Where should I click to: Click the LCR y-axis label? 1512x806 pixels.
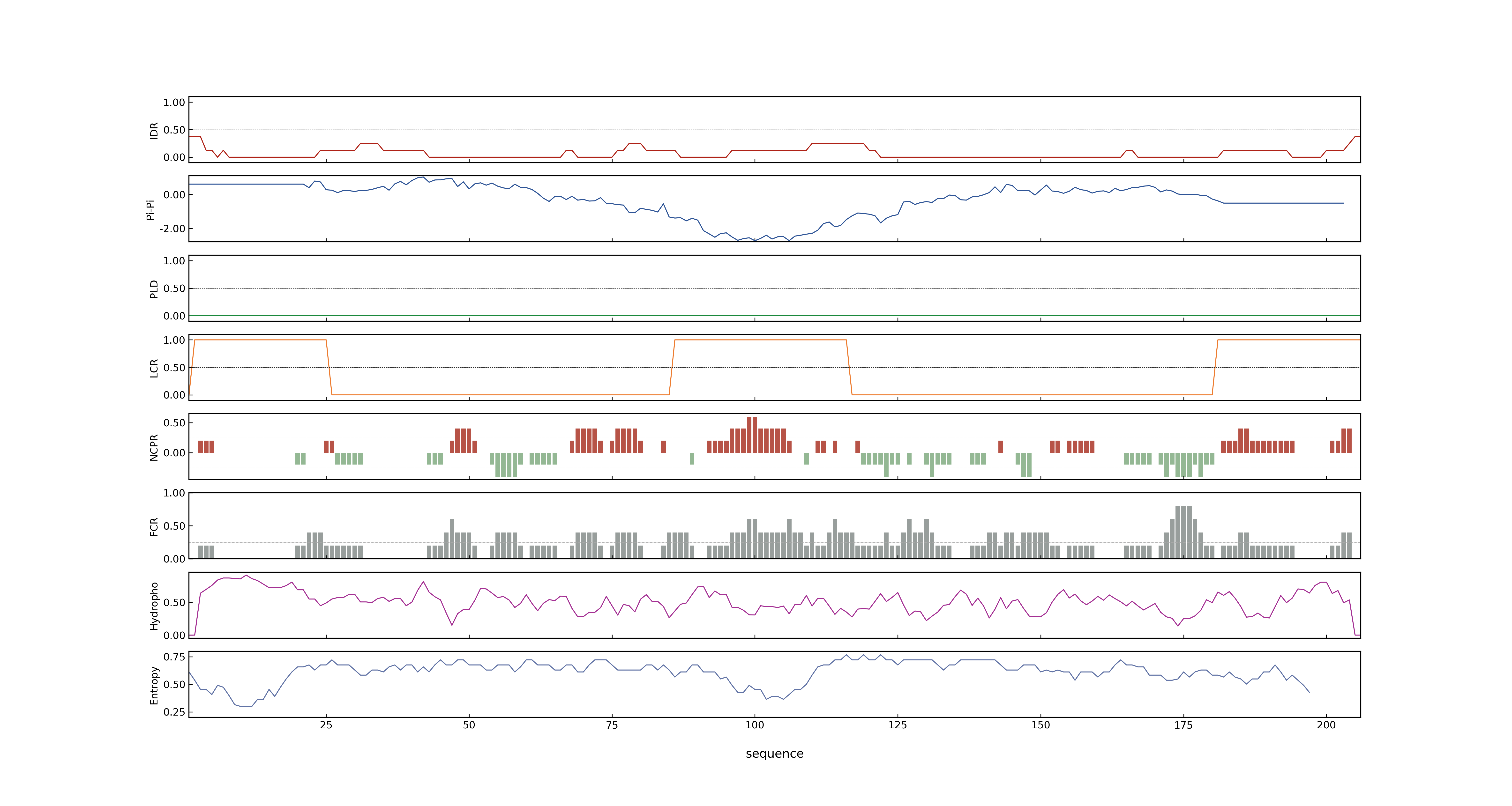154,368
